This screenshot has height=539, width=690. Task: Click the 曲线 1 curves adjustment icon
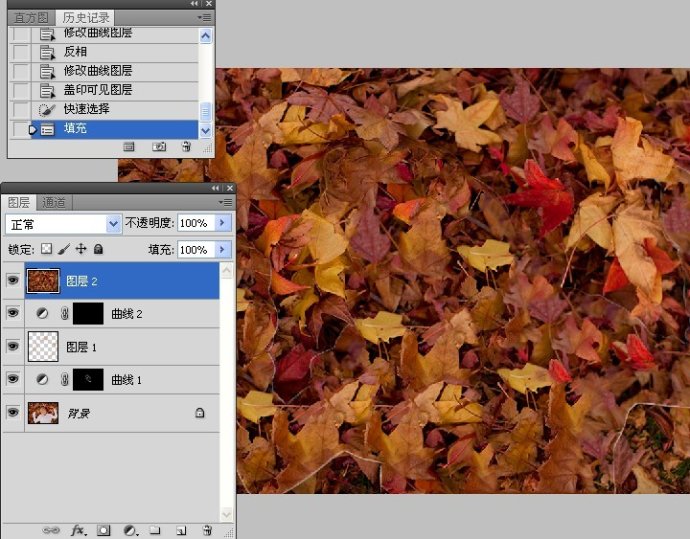42,379
